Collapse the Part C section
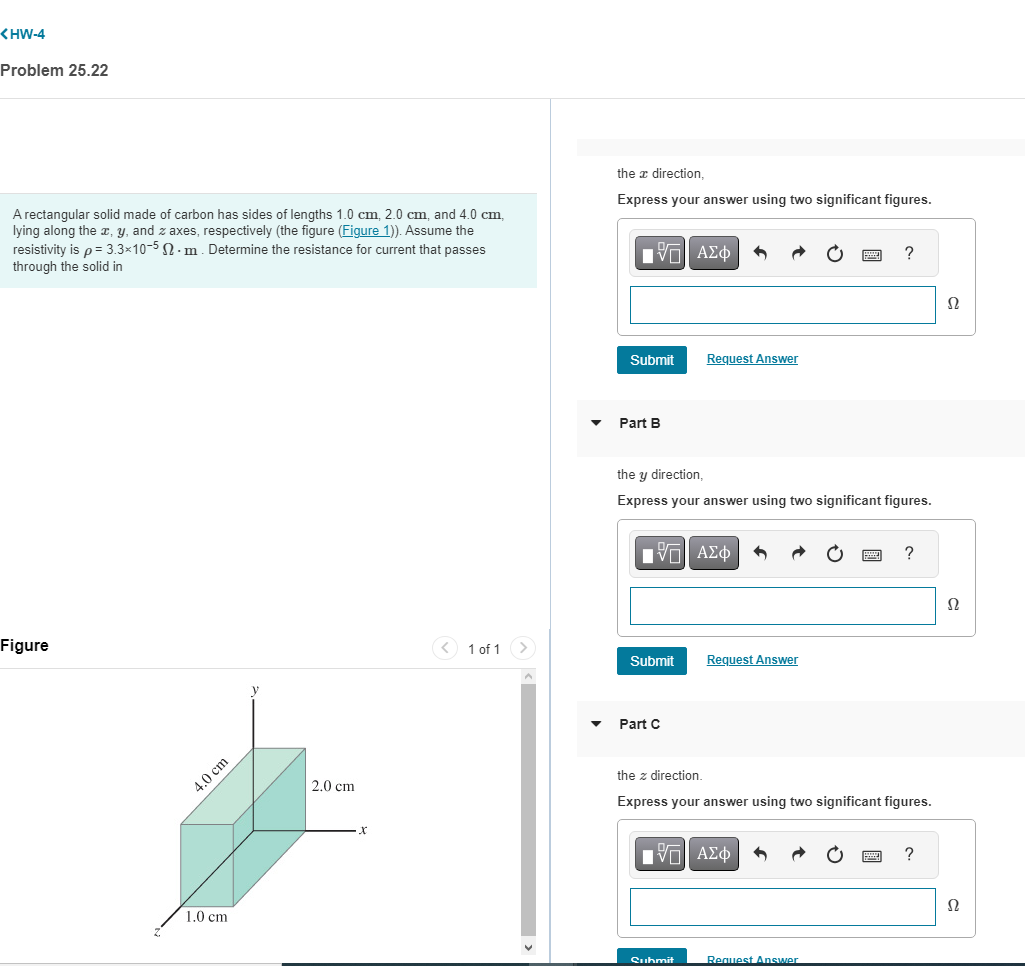The width and height of the screenshot is (1025, 966). [x=596, y=724]
